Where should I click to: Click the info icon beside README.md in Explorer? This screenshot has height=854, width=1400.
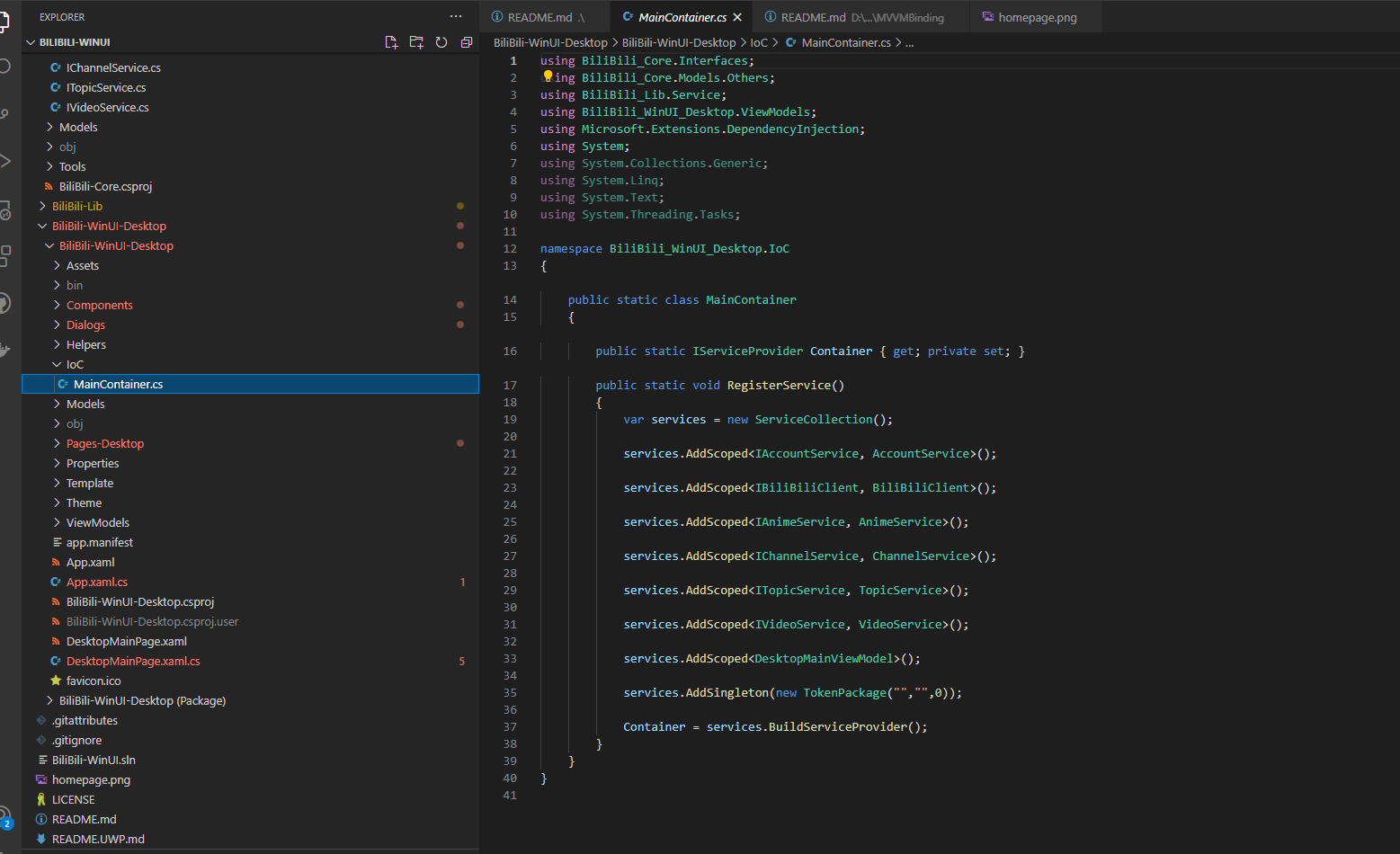(41, 819)
